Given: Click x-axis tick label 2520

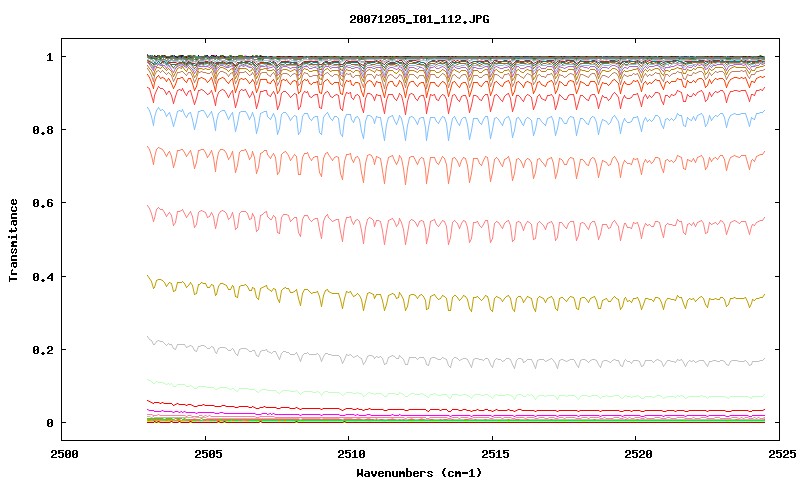Looking at the screenshot, I should coord(638,454).
